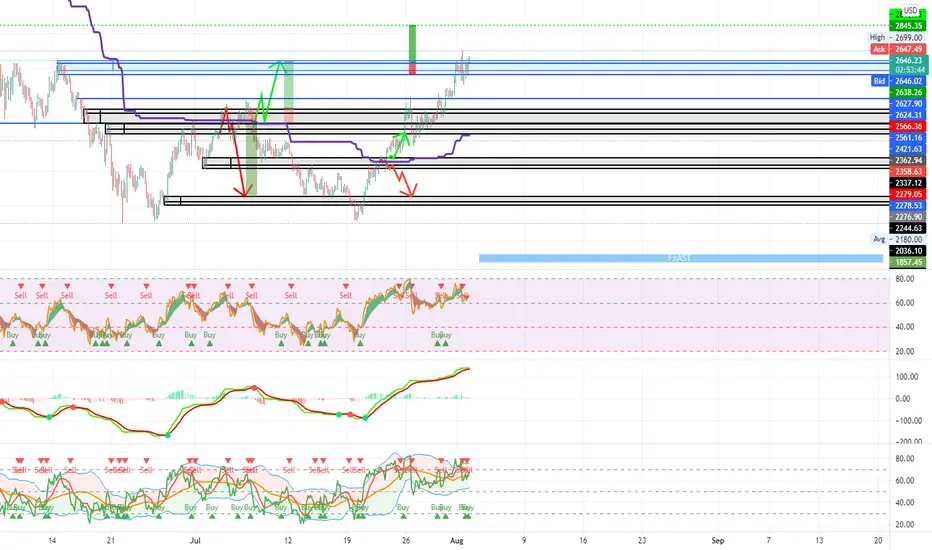The image size is (932, 550).
Task: Click date 19 on the time axis
Action: pyautogui.click(x=347, y=540)
